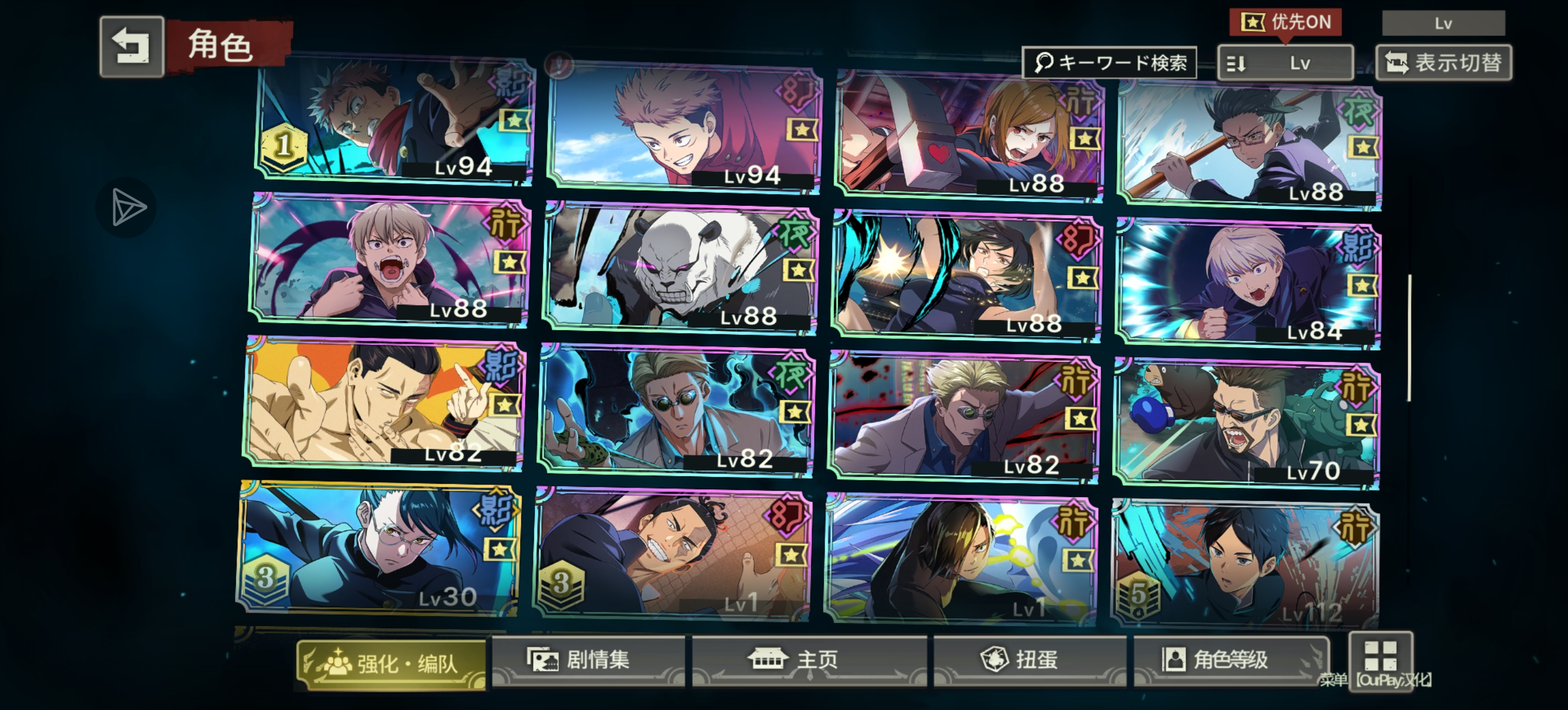1568x710 pixels.
Task: Open the Lv sort order dropdown
Action: pos(1285,63)
